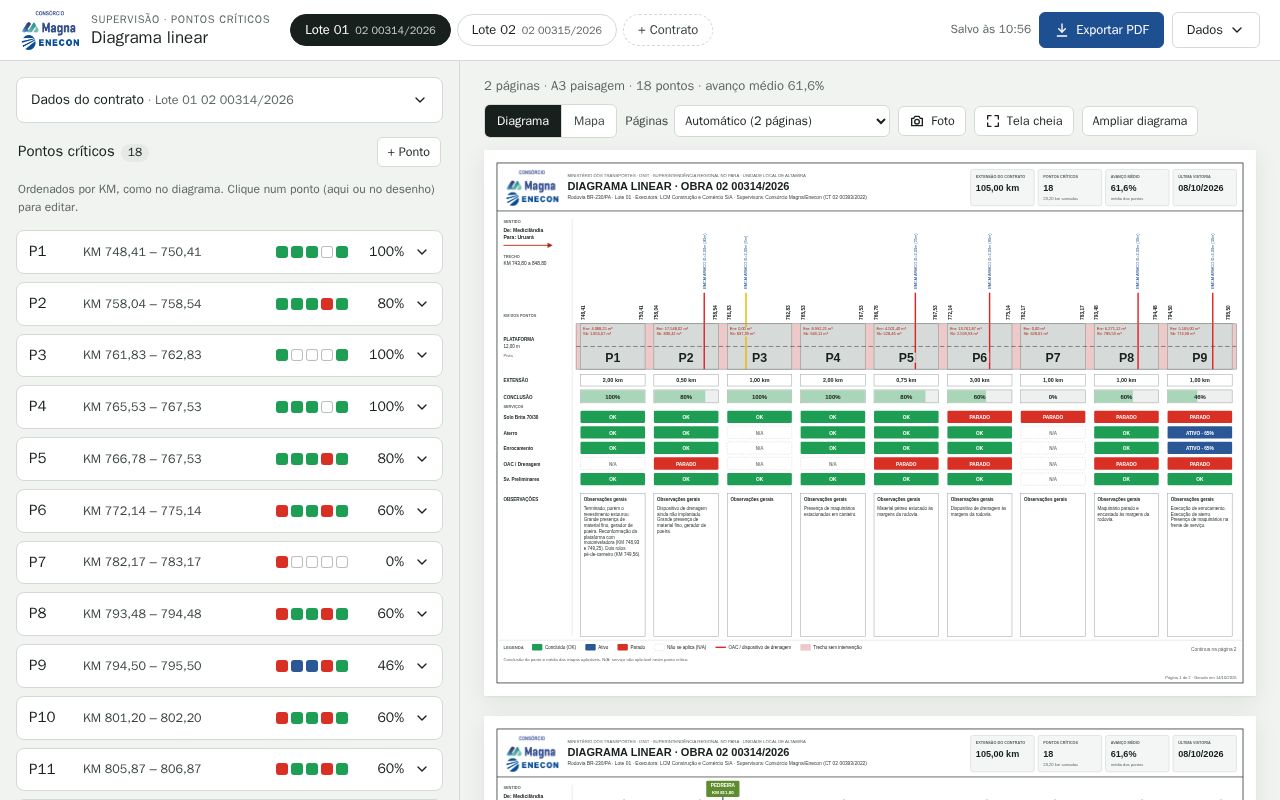
Task: Expand point P5 row chevron
Action: coord(422,459)
